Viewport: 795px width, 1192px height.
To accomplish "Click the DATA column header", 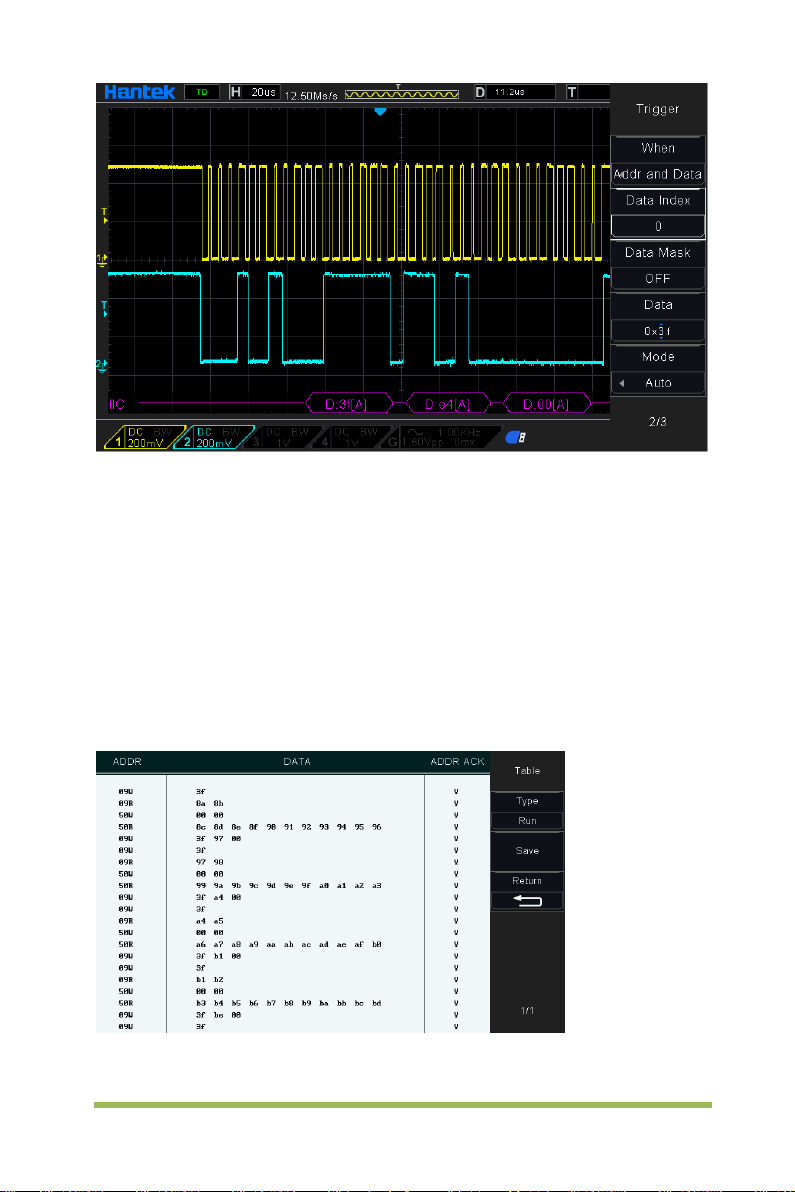I will click(x=296, y=762).
